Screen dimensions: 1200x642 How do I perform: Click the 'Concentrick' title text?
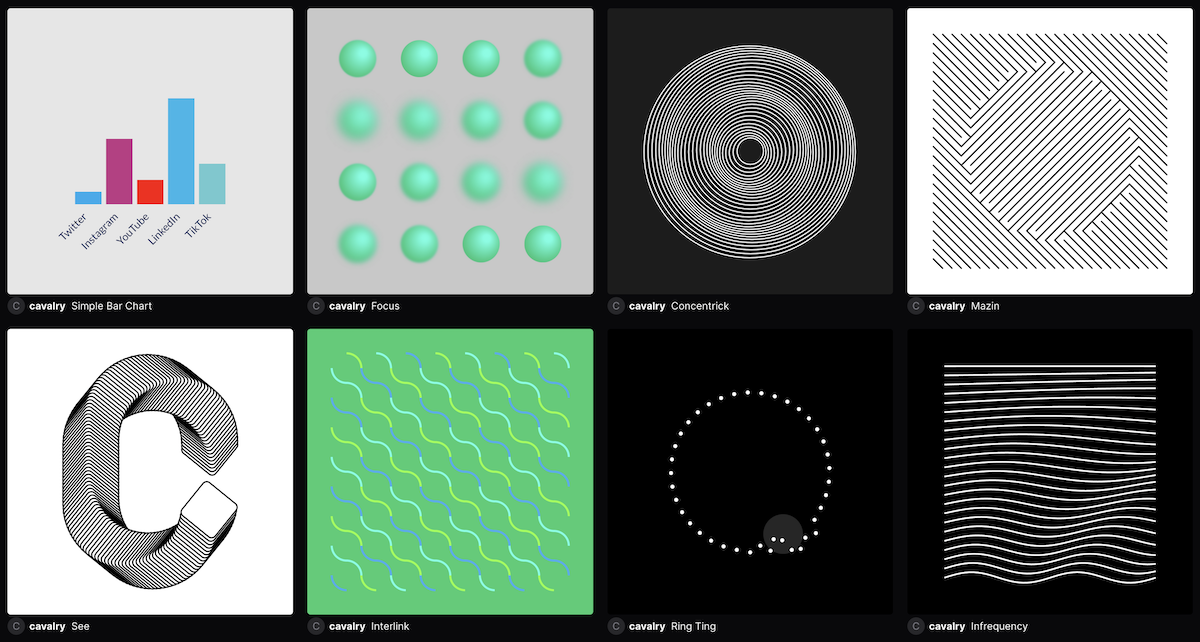coord(700,306)
